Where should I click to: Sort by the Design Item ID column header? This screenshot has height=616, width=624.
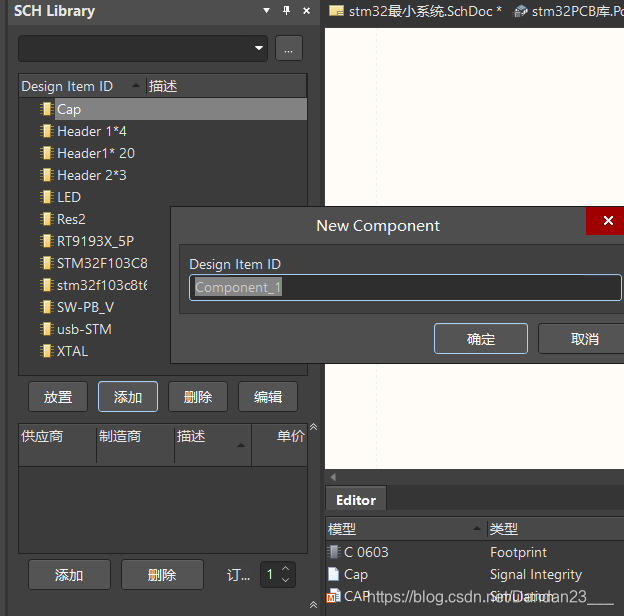80,86
